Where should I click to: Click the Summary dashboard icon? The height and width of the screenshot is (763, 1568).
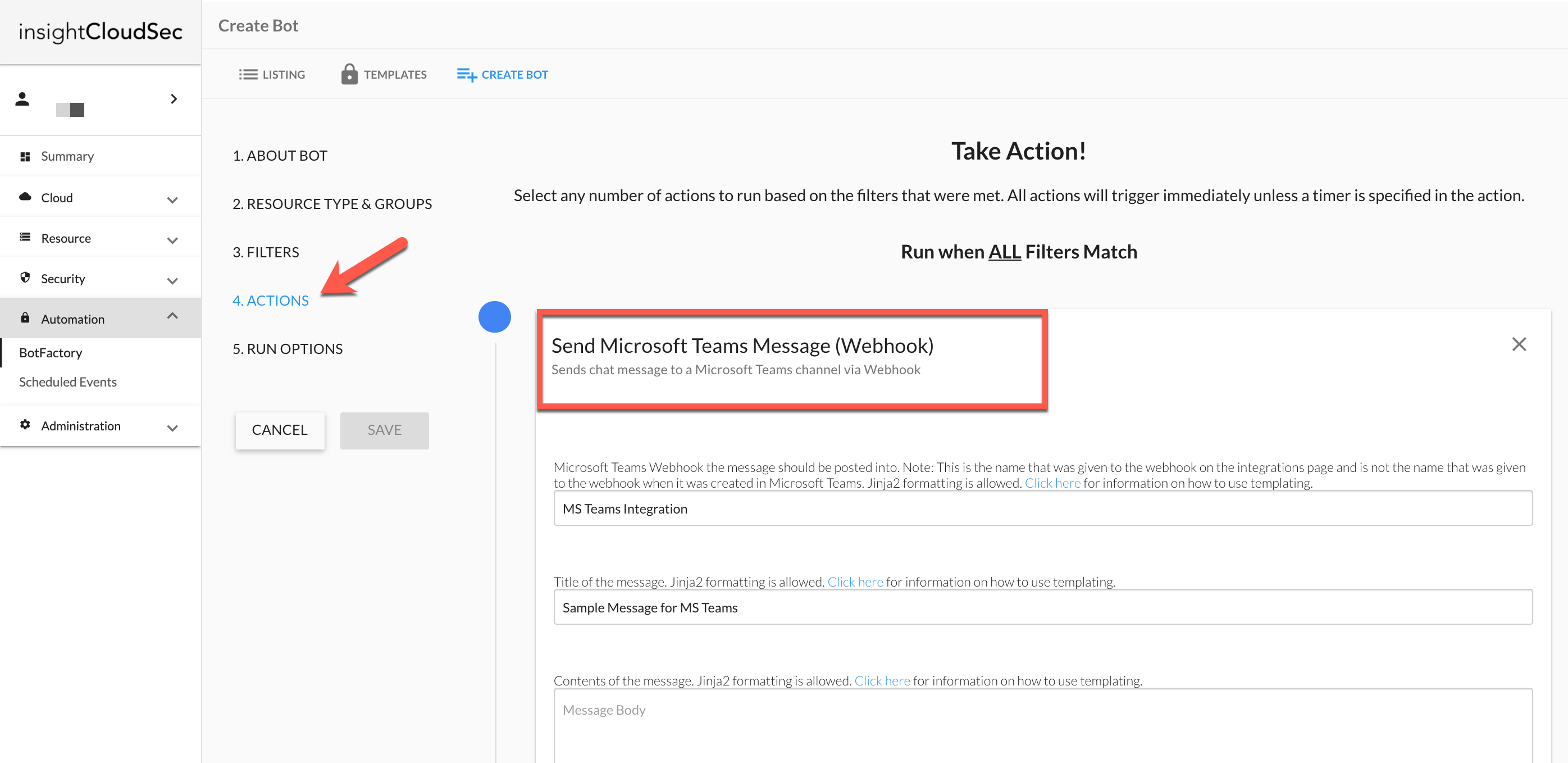25,157
